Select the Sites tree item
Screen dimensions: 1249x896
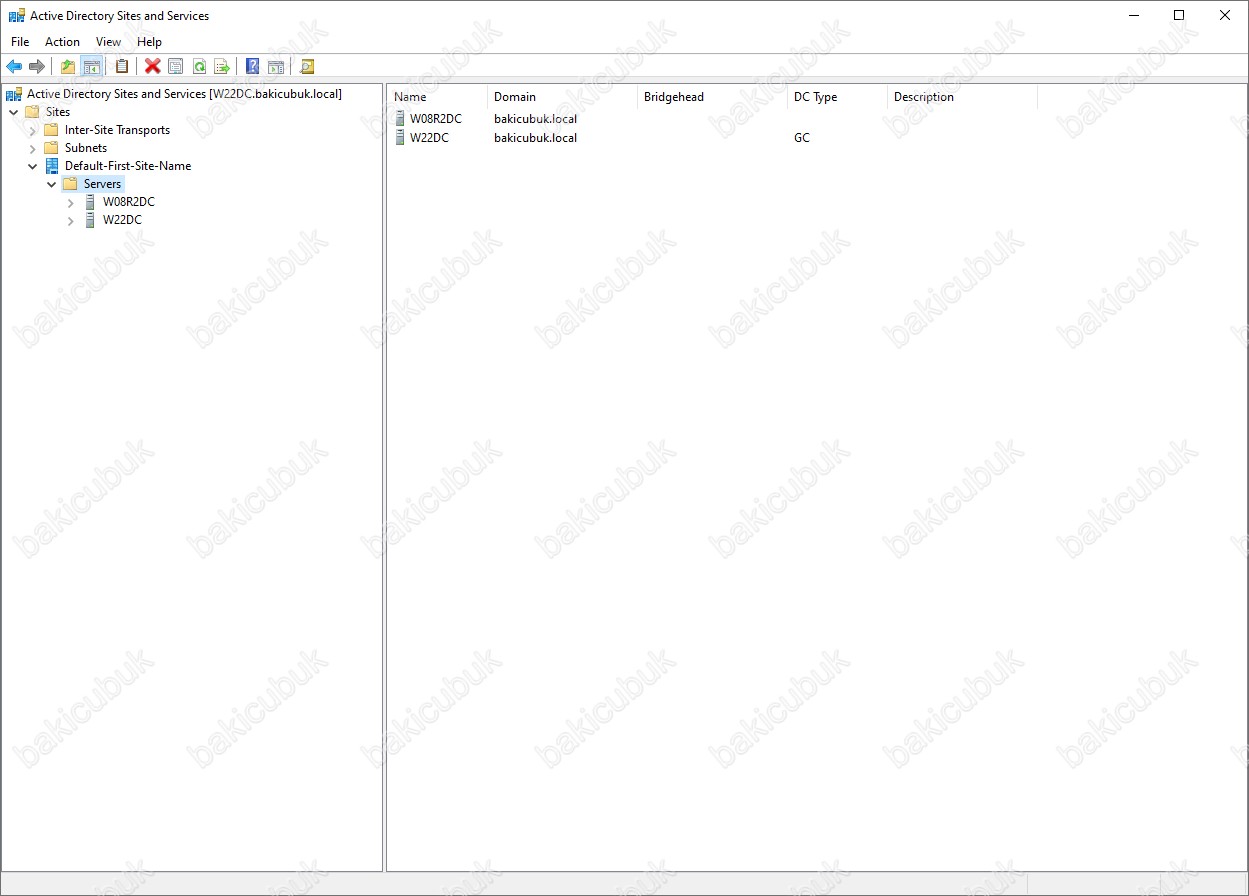click(58, 112)
